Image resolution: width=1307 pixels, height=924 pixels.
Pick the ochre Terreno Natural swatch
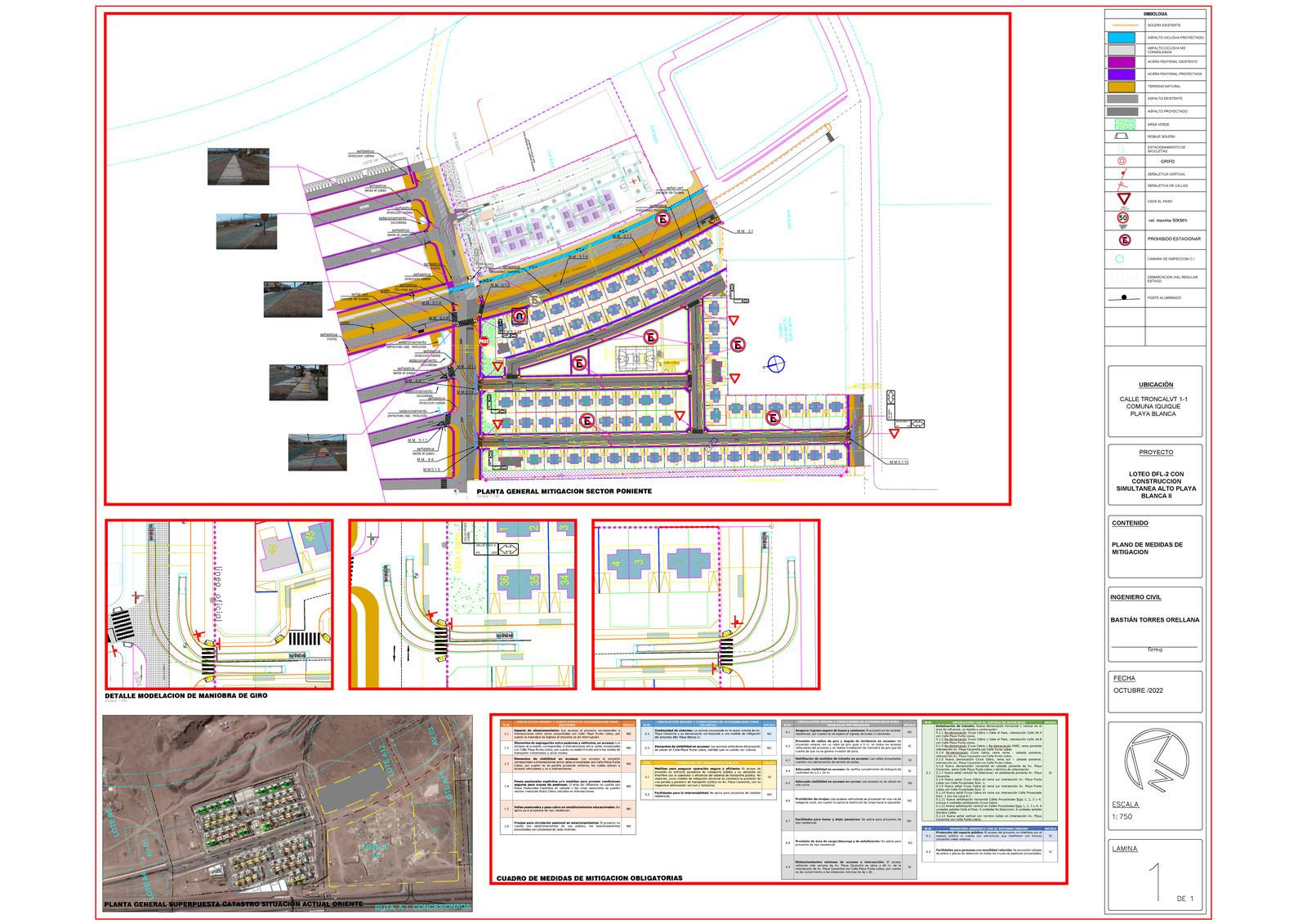click(x=1122, y=87)
